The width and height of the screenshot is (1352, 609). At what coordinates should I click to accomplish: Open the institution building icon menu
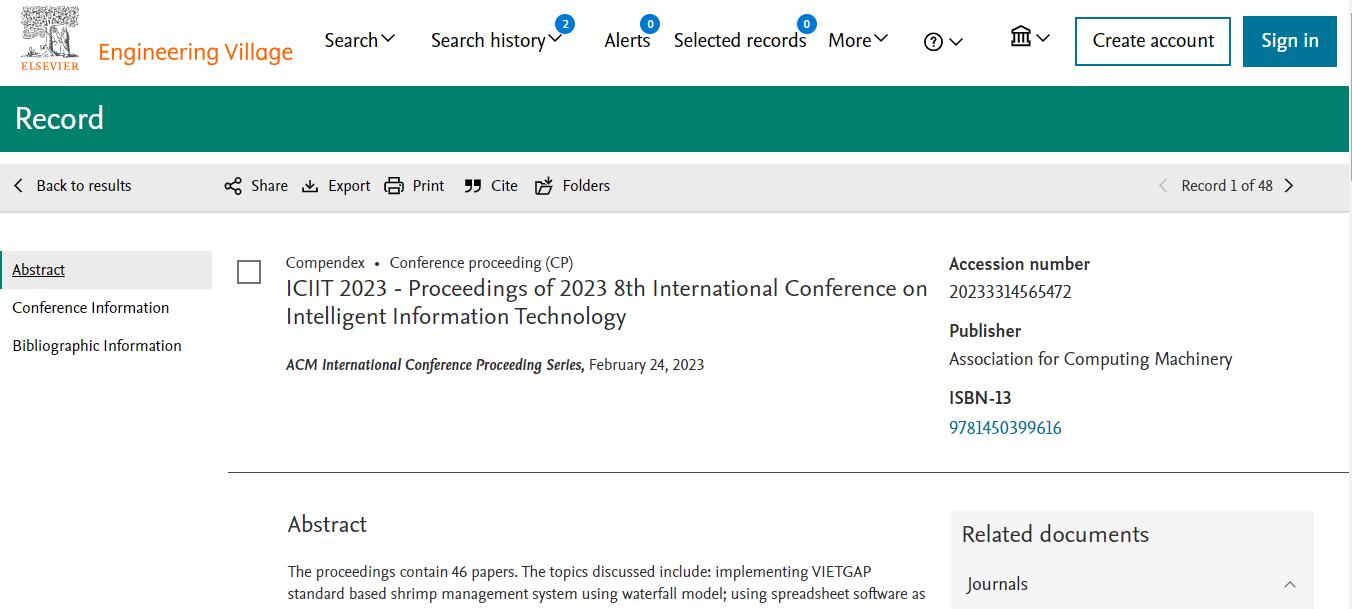coord(1030,38)
